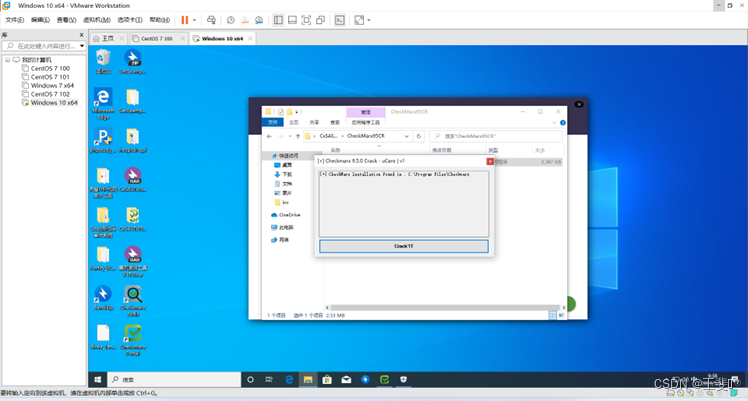This screenshot has width=748, height=401.
Task: Open Explorer help question mark icon
Action: pyautogui.click(x=563, y=123)
